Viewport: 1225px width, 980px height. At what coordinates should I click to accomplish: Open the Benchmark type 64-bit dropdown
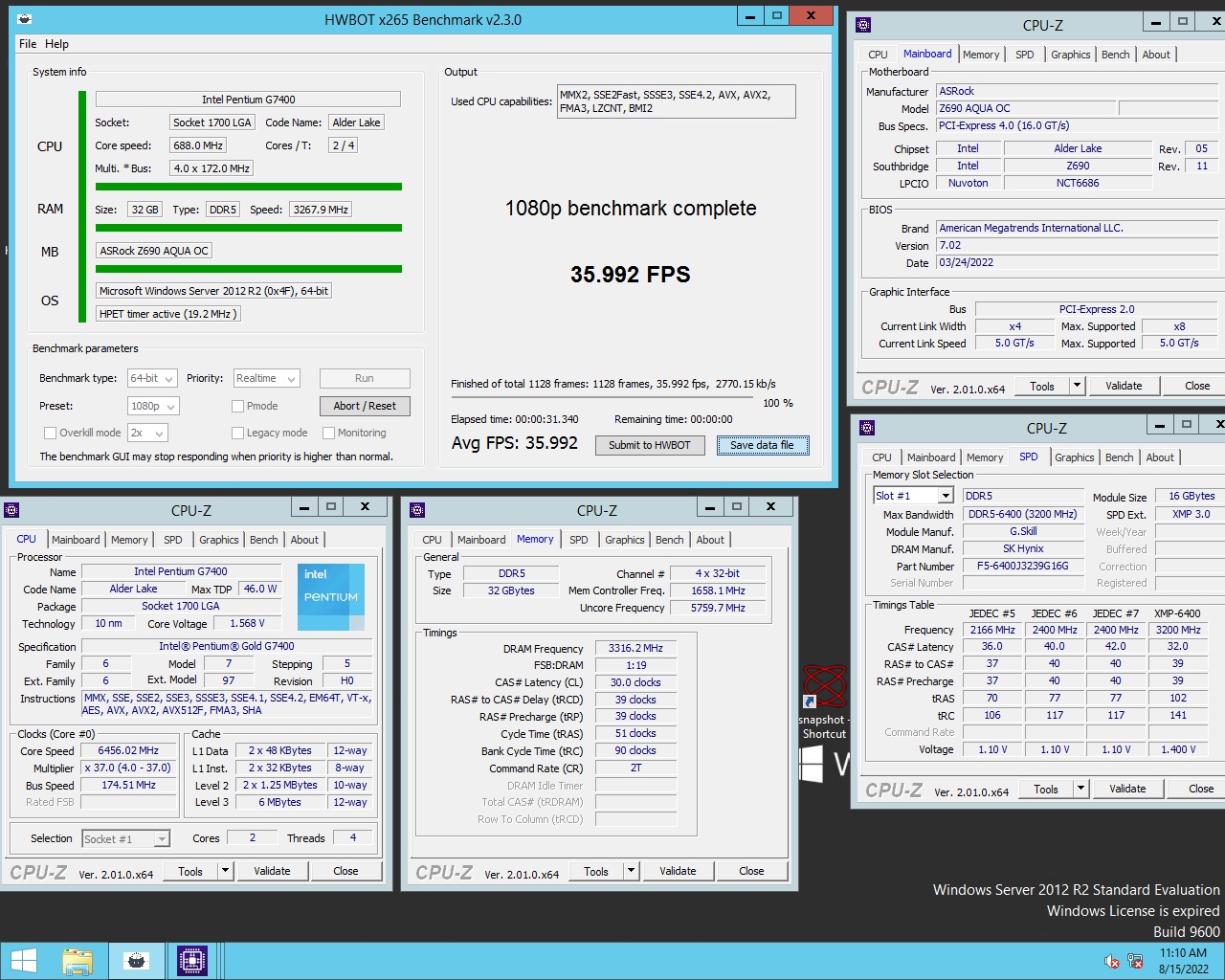pyautogui.click(x=151, y=378)
